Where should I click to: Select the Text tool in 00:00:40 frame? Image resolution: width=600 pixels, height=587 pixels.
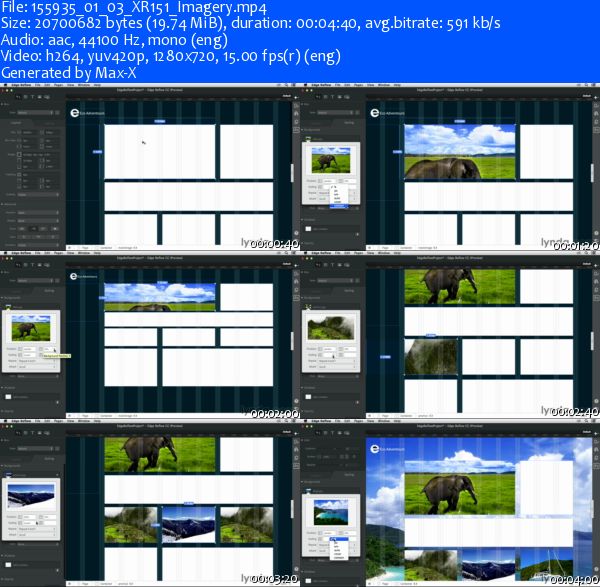coord(33,97)
